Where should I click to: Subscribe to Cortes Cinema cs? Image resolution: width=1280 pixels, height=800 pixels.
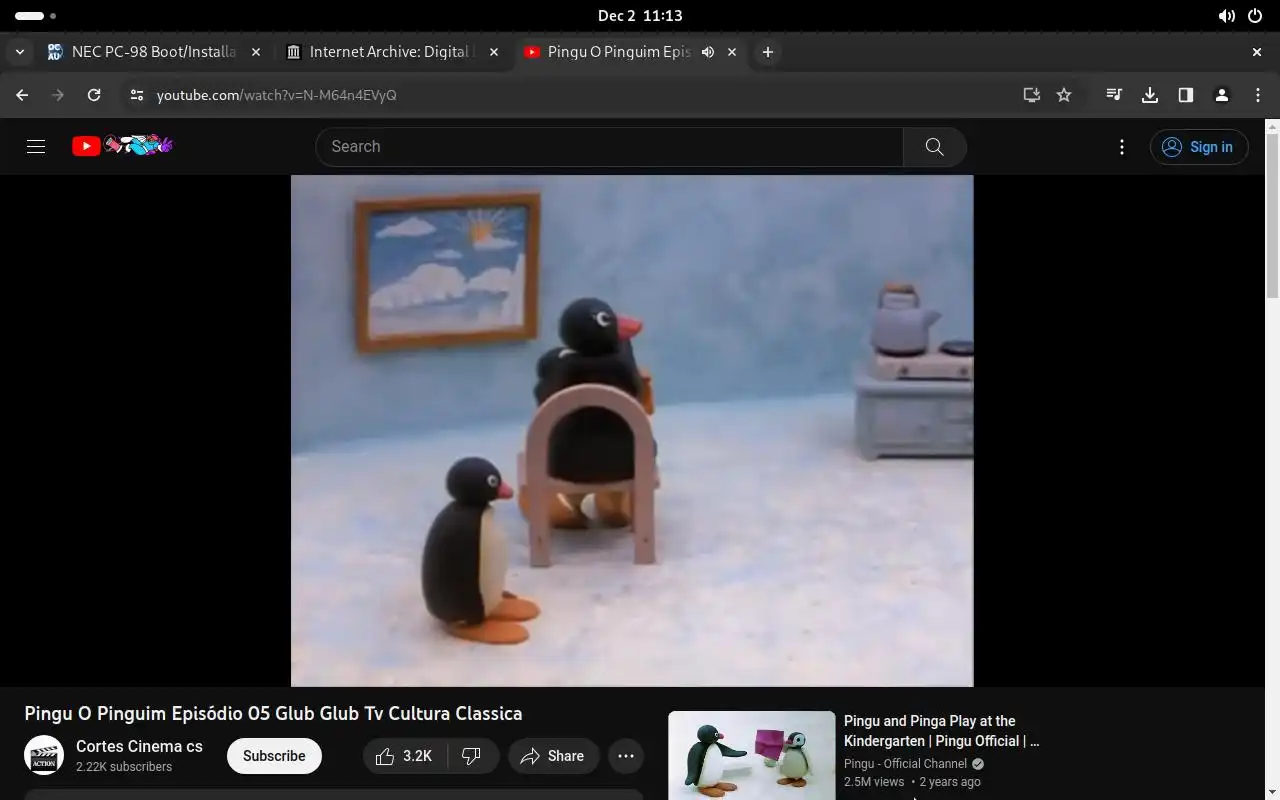pyautogui.click(x=274, y=756)
